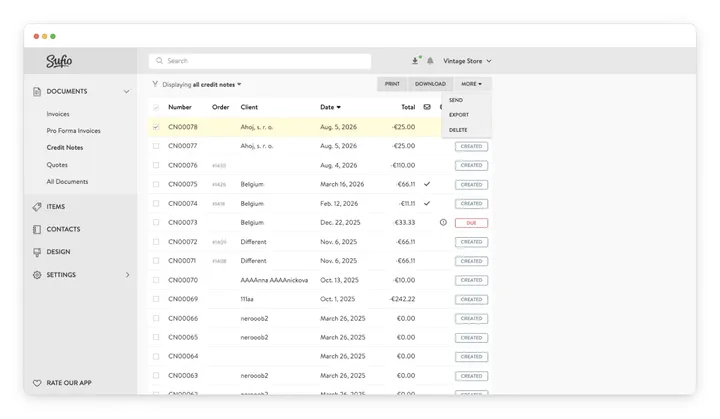Viewport: 720px width, 419px height.
Task: Click the Created badge on CN00070
Action: tap(471, 280)
